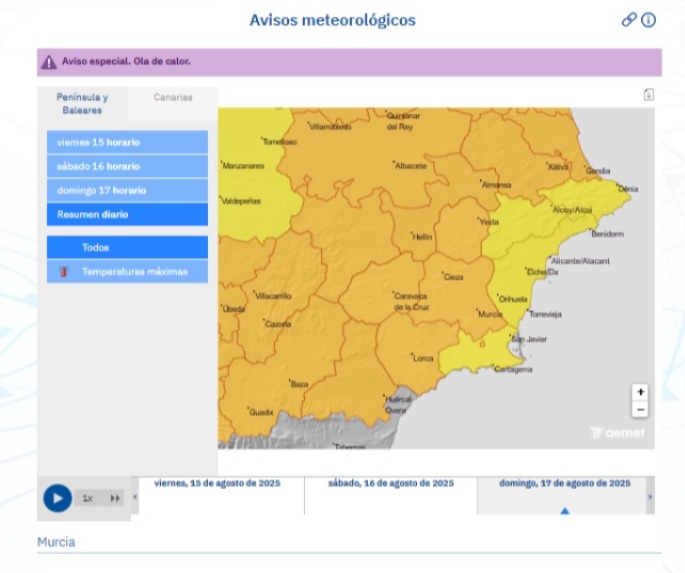Image resolution: width=685 pixels, height=573 pixels.
Task: Choose domingo 17 horario option
Action: (x=127, y=190)
